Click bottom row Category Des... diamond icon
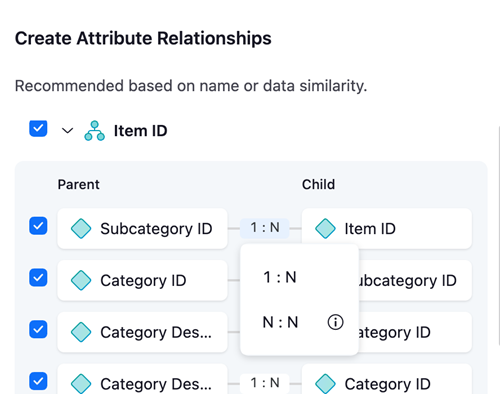 (x=81, y=384)
